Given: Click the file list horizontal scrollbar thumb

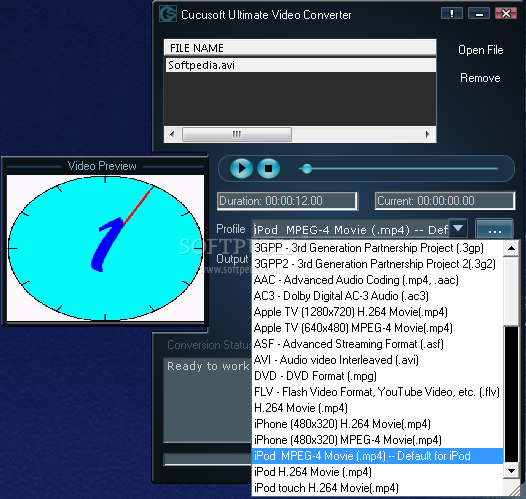Looking at the screenshot, I should 237,134.
